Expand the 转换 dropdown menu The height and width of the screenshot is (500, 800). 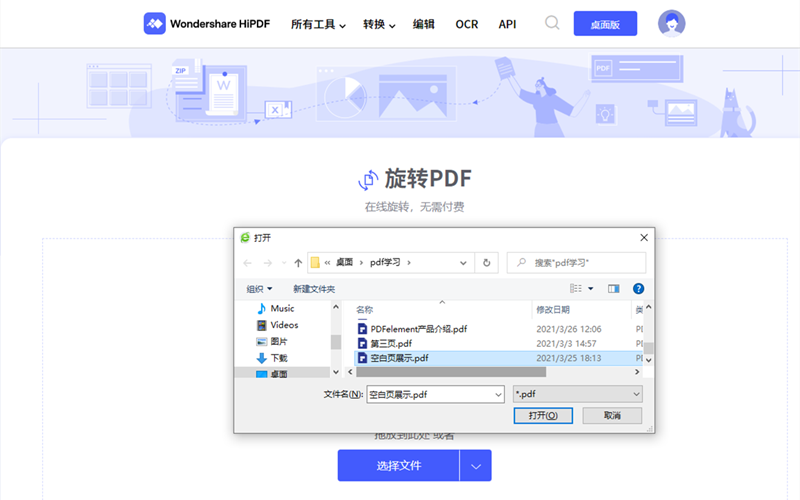379,24
